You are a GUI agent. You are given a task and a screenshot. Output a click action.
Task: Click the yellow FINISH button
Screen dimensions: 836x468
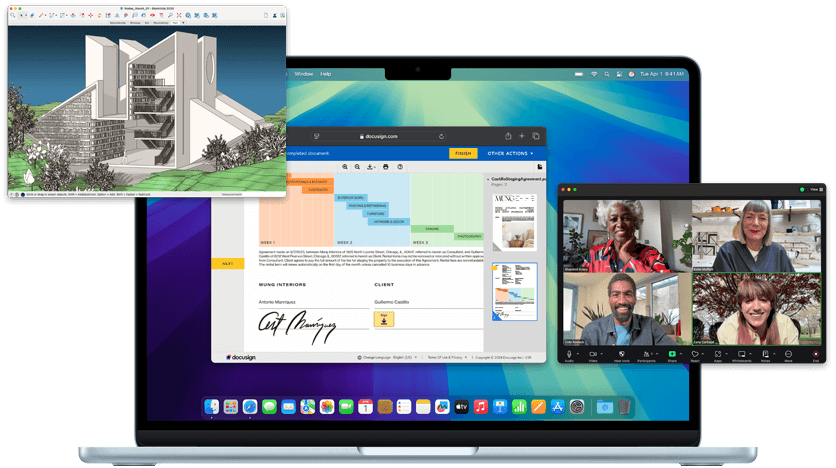[463, 154]
